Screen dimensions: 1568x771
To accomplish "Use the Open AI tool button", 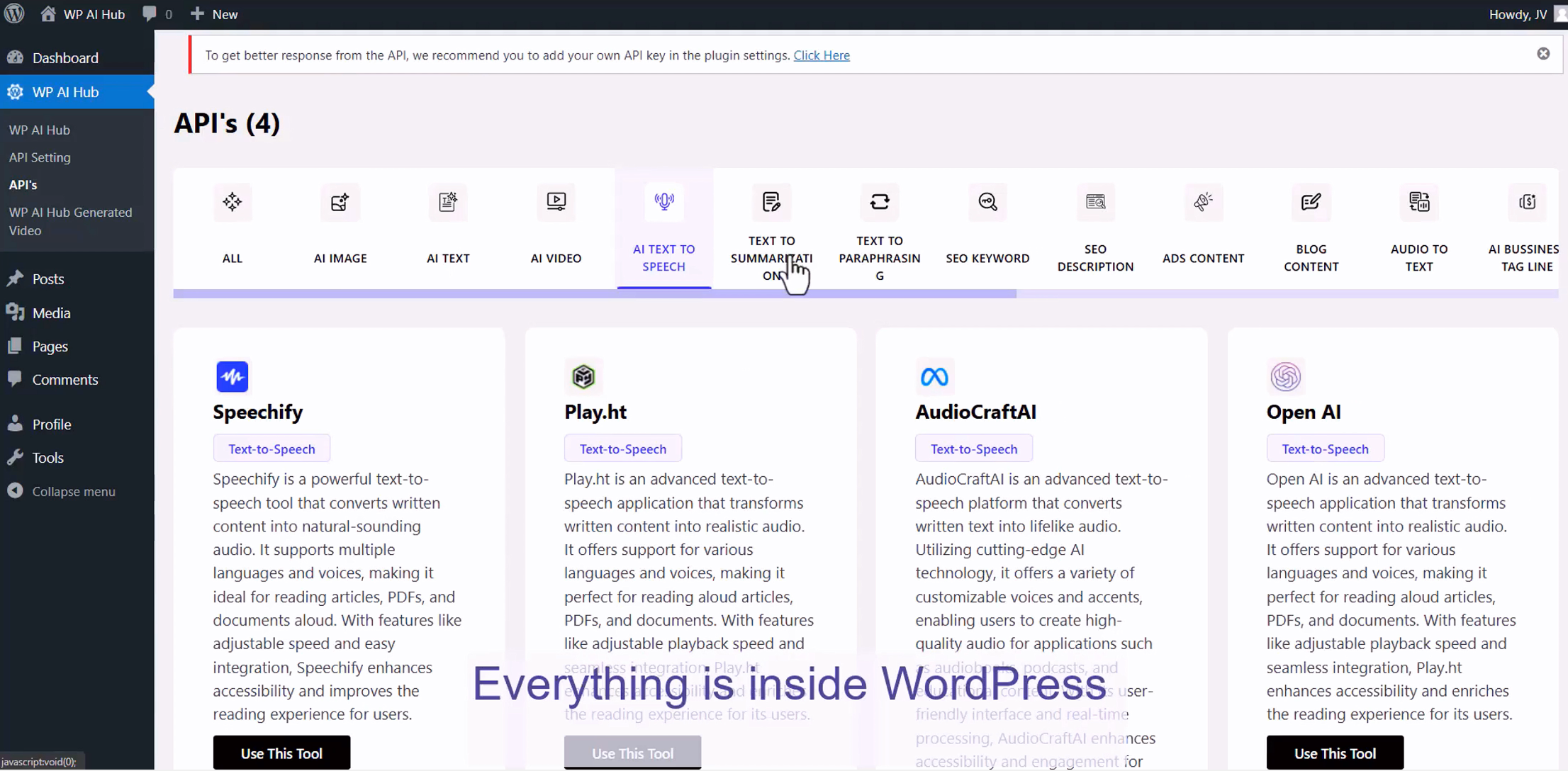I will tap(1335, 753).
